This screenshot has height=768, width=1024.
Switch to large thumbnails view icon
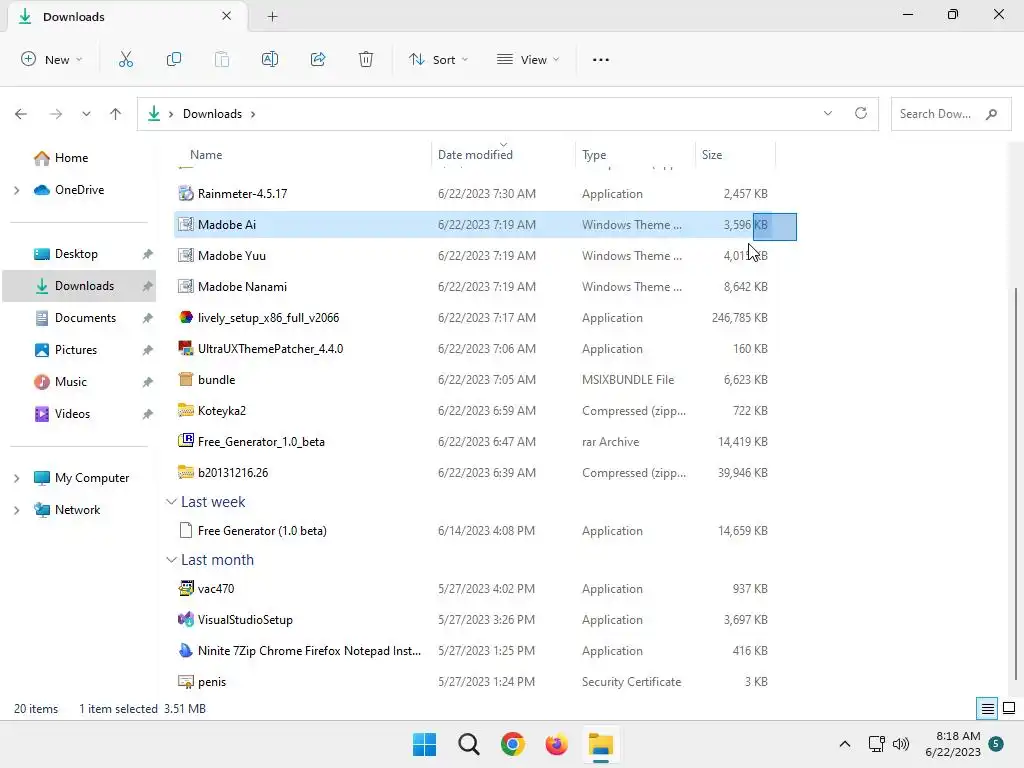tap(1009, 709)
